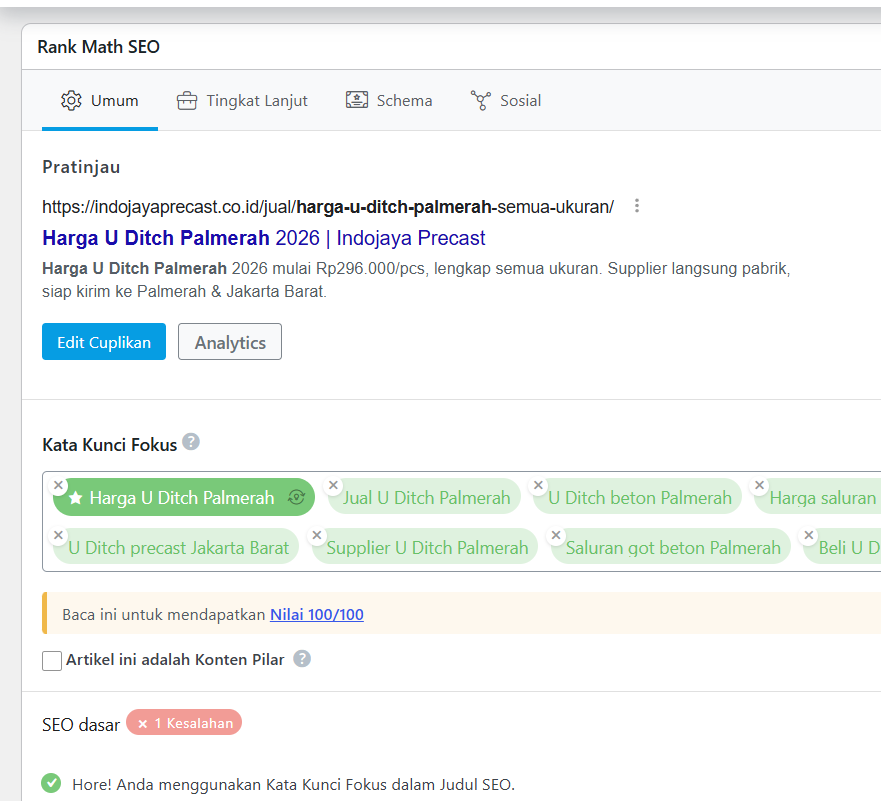Click the Sosial tab's share-nodes icon

[x=481, y=101]
